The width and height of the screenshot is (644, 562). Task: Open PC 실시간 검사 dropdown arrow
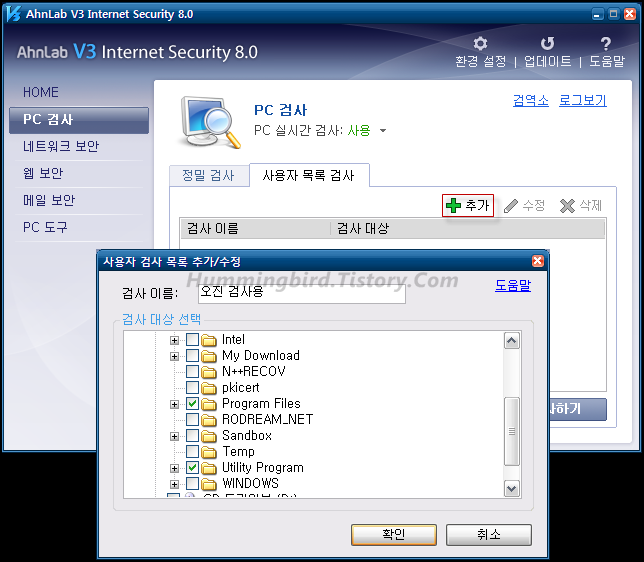pyautogui.click(x=383, y=131)
